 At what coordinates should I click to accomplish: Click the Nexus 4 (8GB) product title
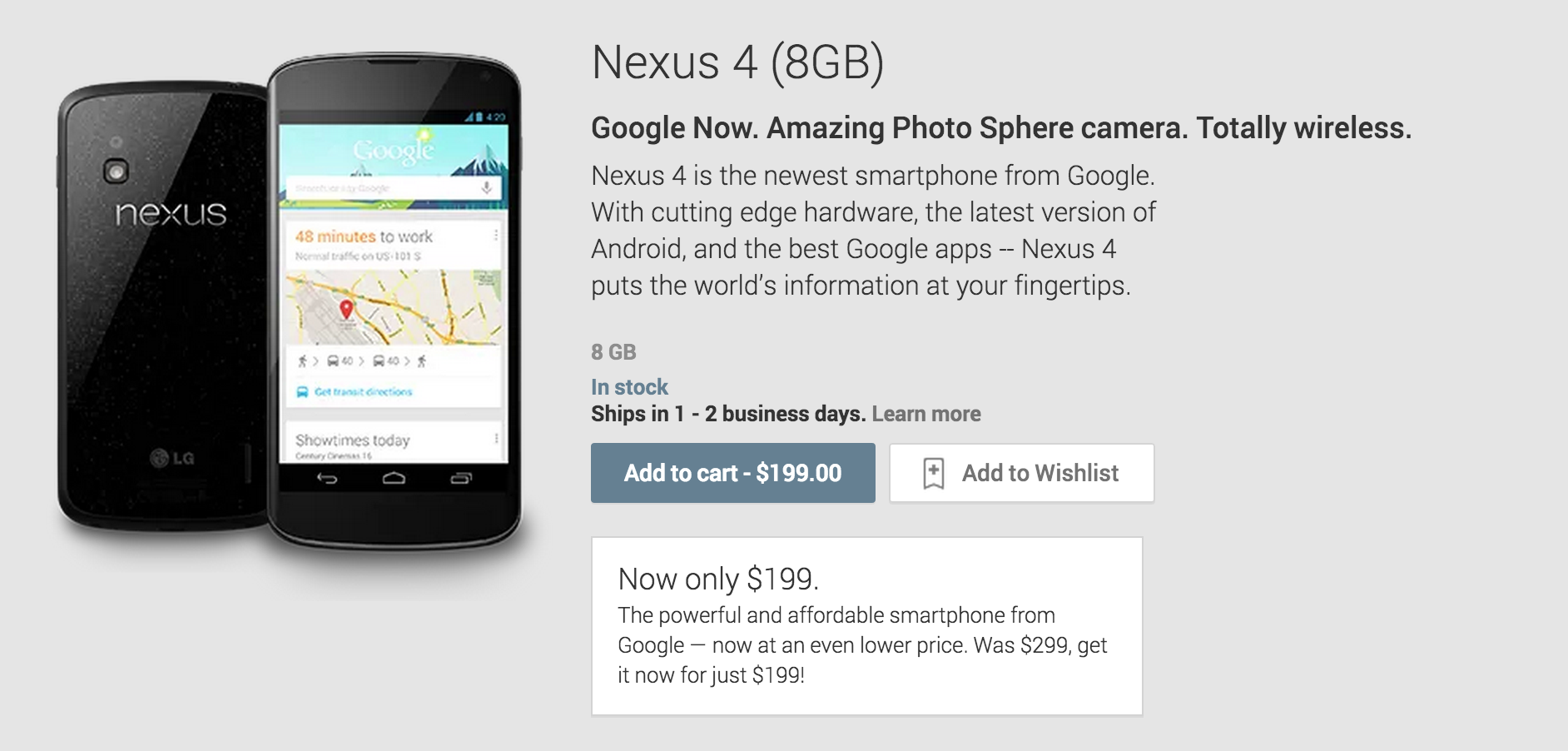[x=738, y=62]
